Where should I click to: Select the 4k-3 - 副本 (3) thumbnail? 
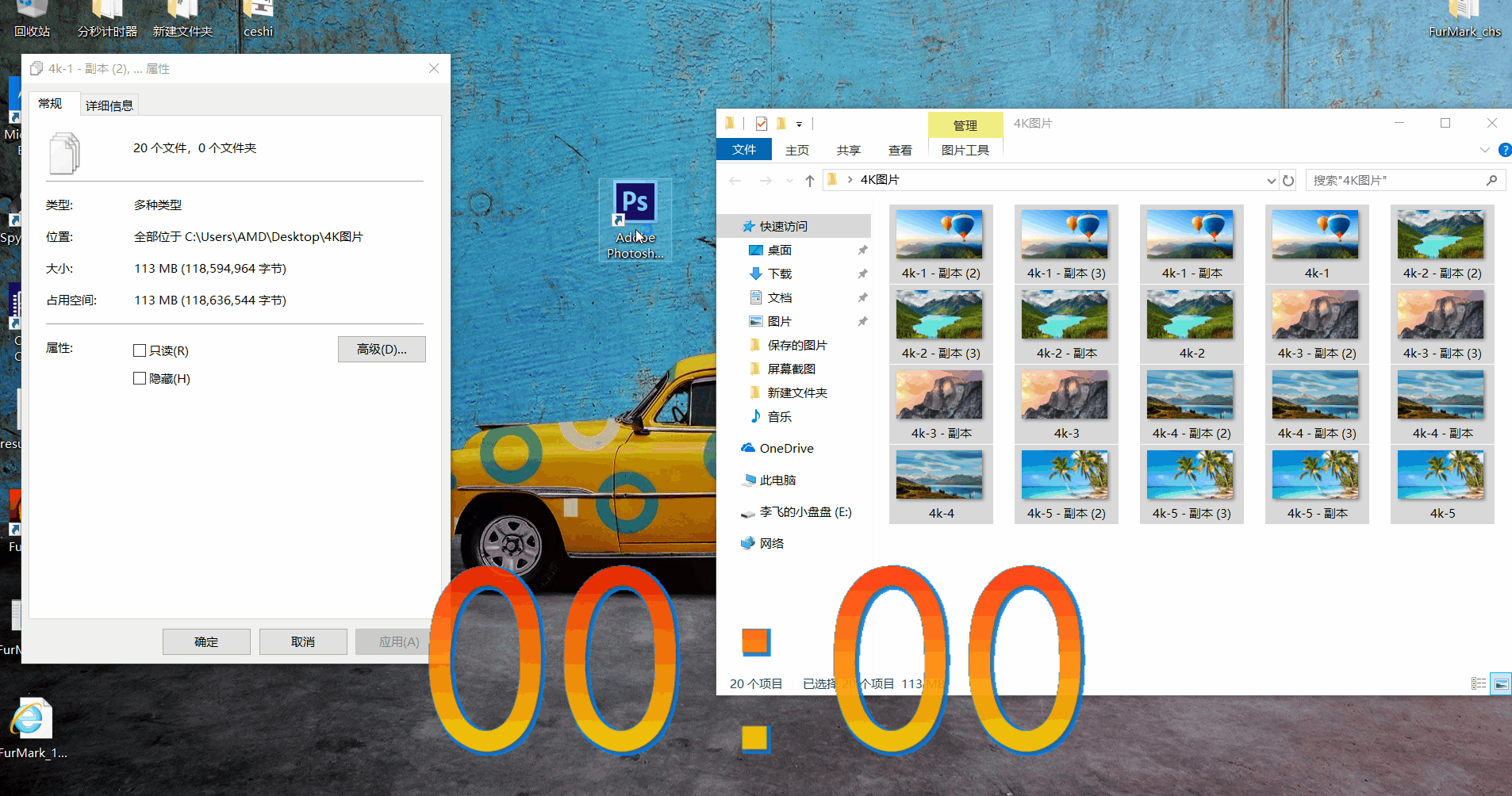click(x=1442, y=323)
